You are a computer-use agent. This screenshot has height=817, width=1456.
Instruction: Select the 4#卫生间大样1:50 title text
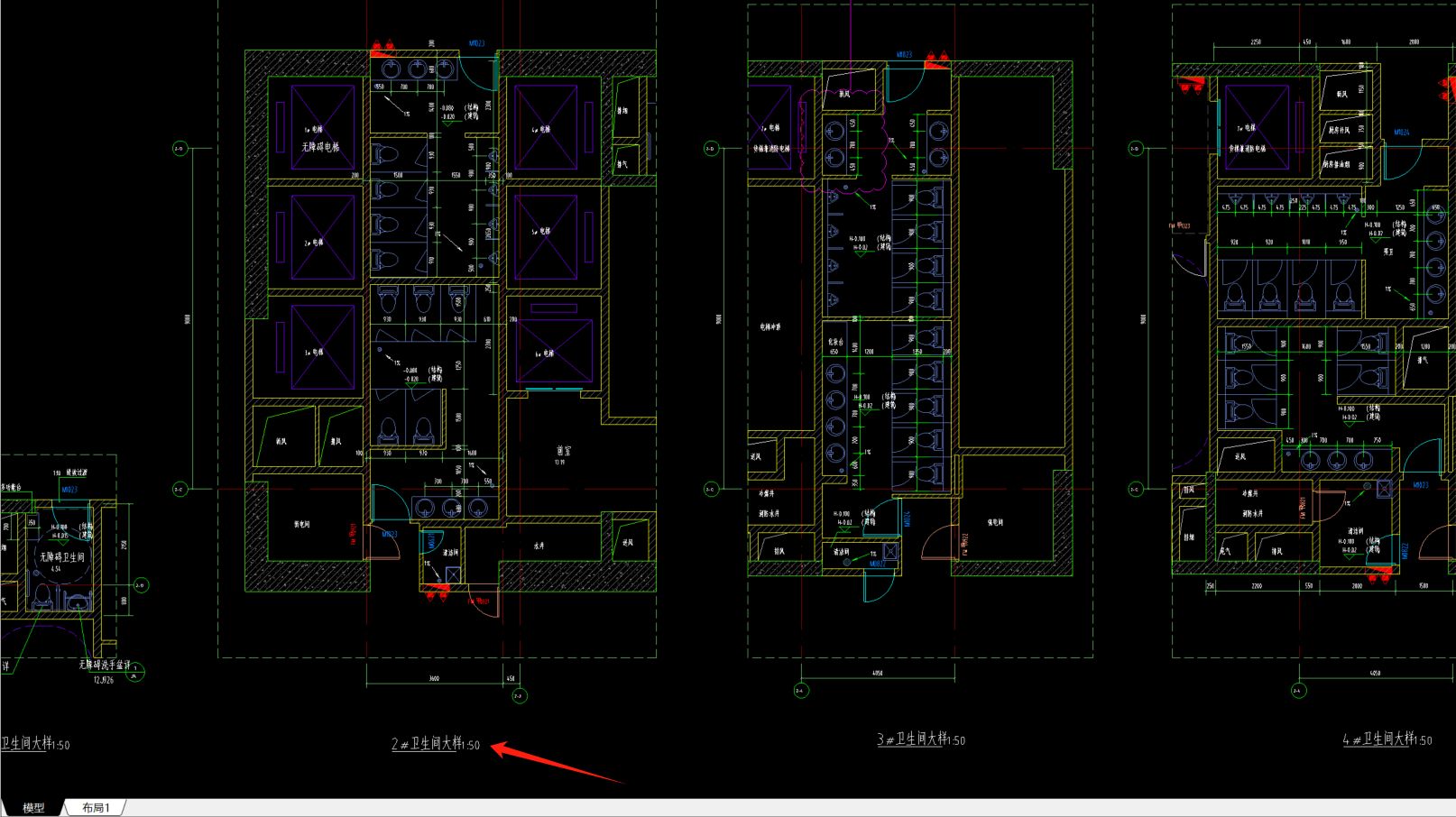(1387, 739)
